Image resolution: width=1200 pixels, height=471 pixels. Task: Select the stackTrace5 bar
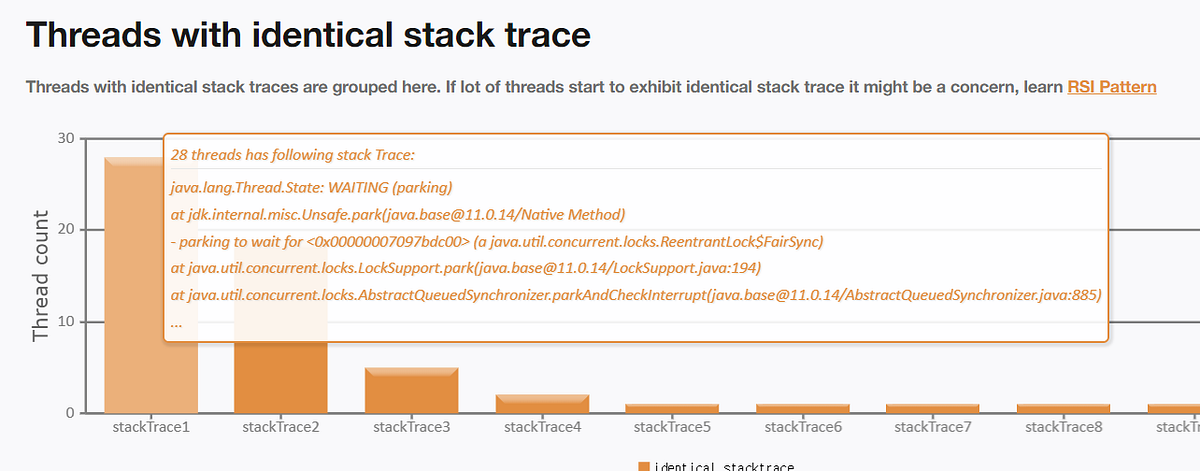[672, 408]
